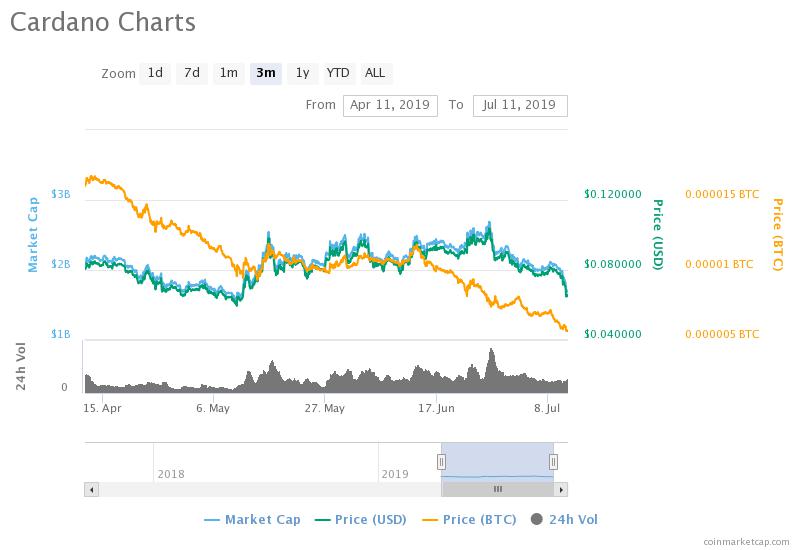Show ALL time range data

pyautogui.click(x=375, y=73)
